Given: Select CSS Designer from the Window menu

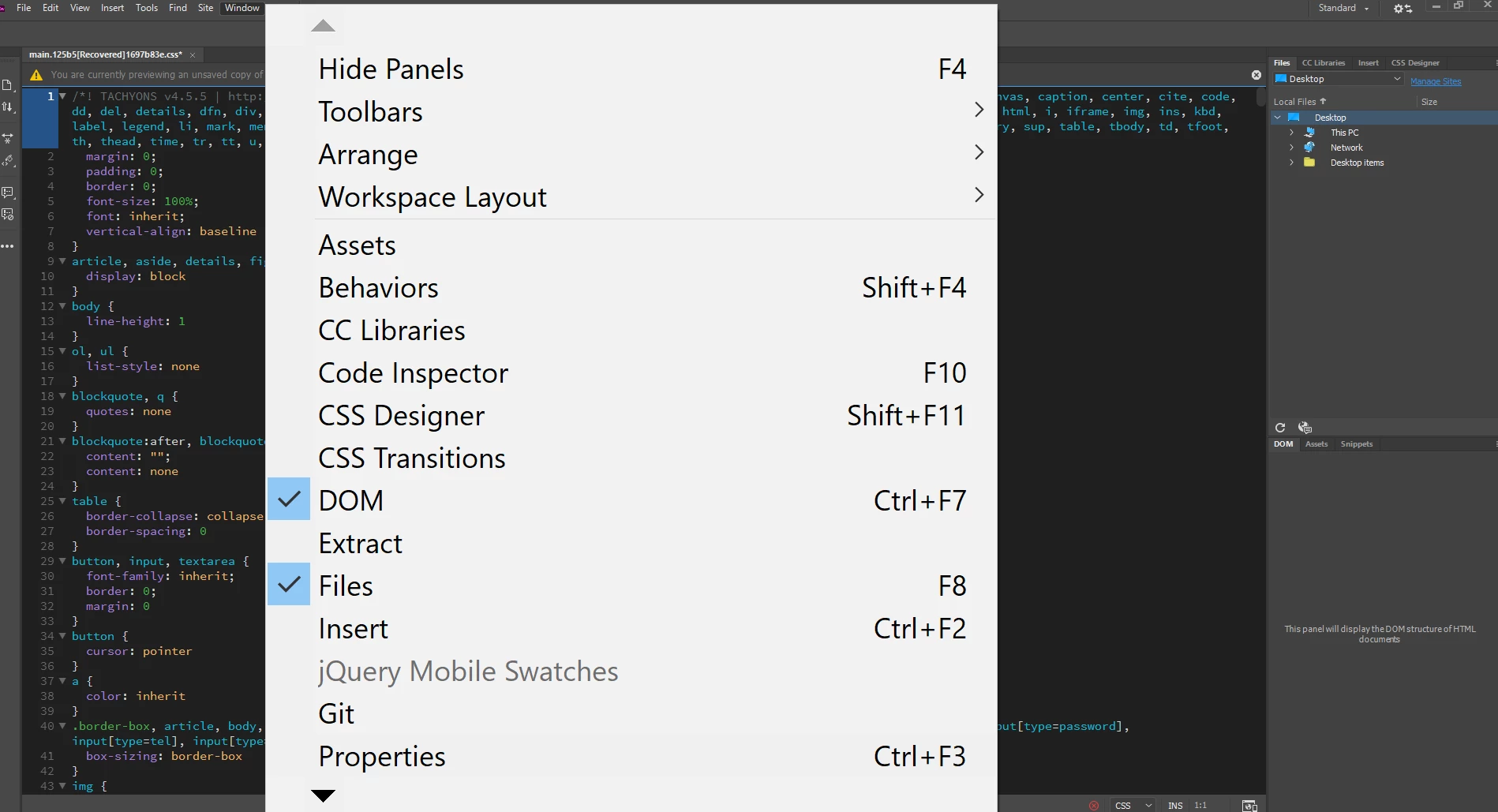Looking at the screenshot, I should click(x=402, y=415).
